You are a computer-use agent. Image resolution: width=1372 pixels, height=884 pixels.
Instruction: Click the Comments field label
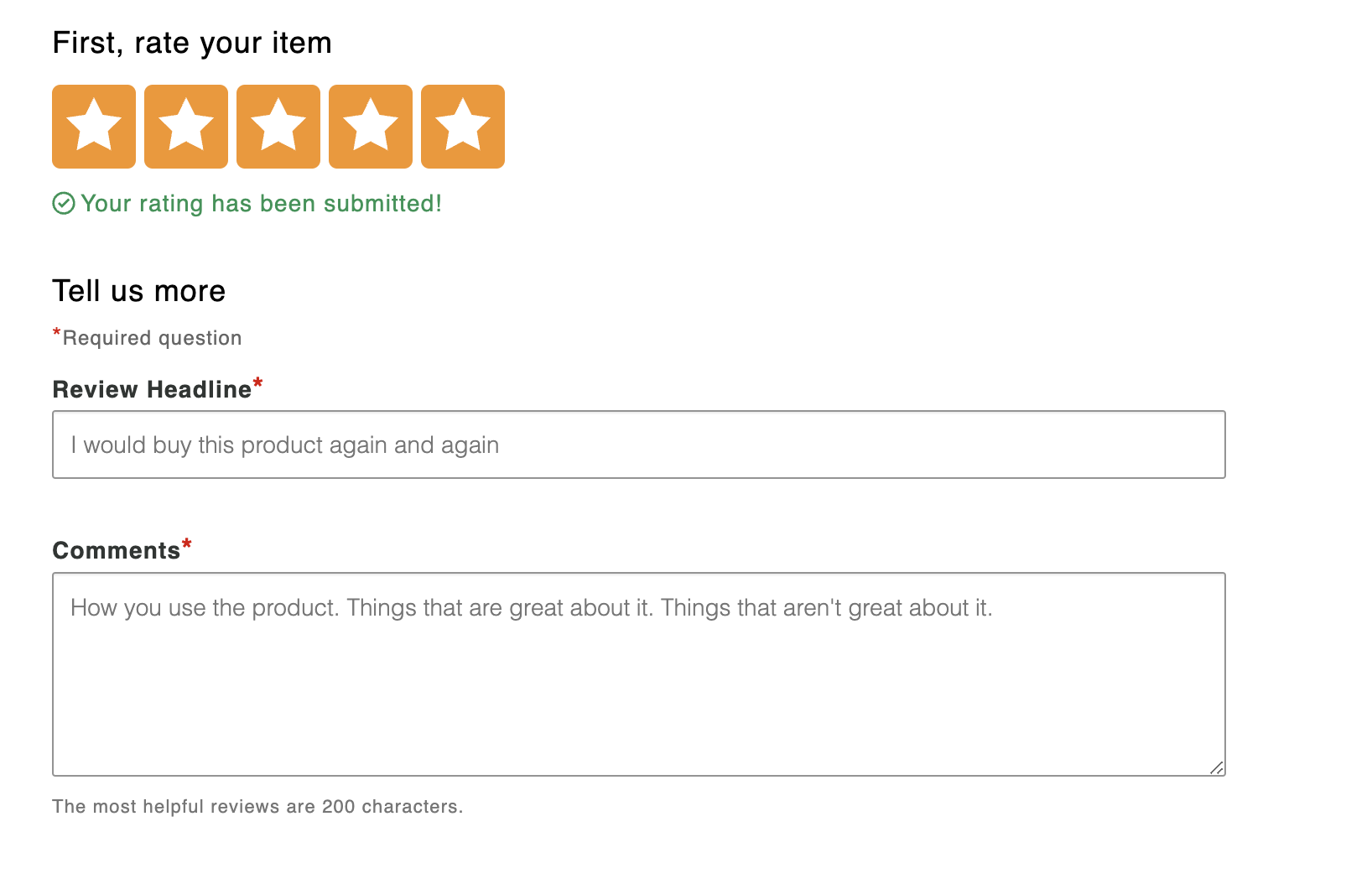(x=117, y=551)
